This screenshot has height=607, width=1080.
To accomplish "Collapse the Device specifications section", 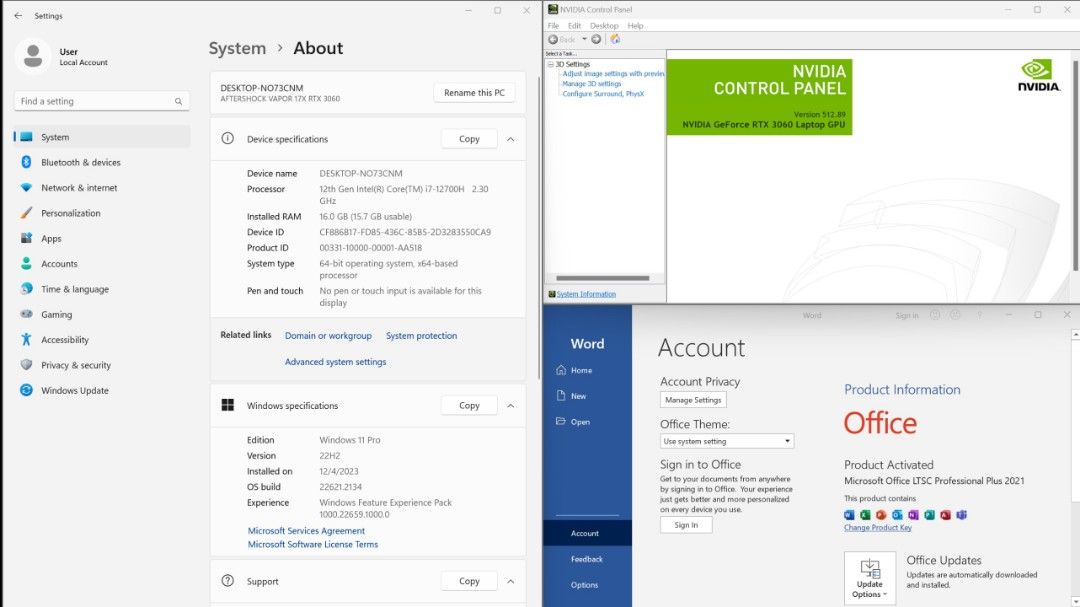I will 510,139.
